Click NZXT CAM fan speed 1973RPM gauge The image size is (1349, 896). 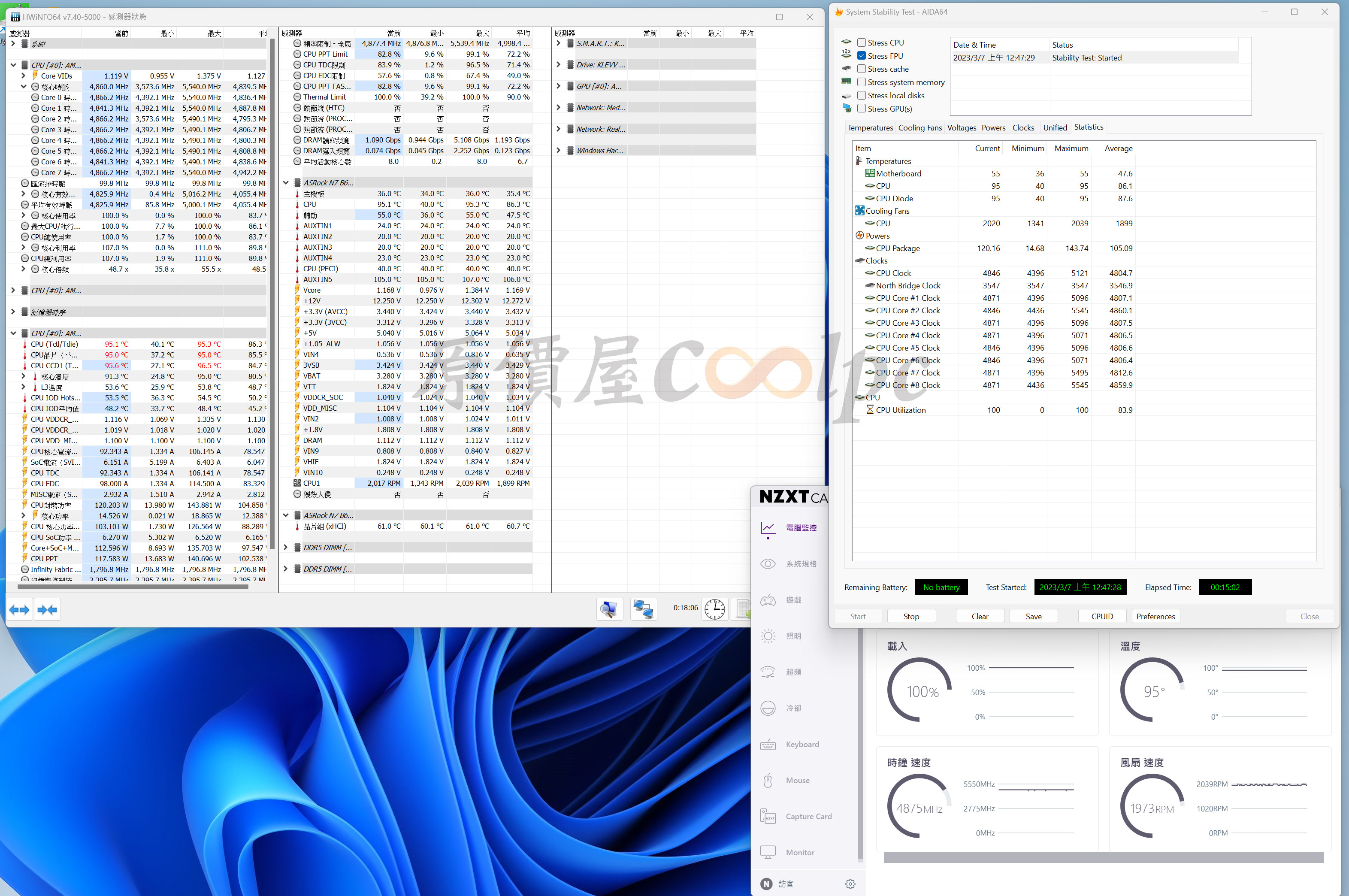(x=1152, y=807)
